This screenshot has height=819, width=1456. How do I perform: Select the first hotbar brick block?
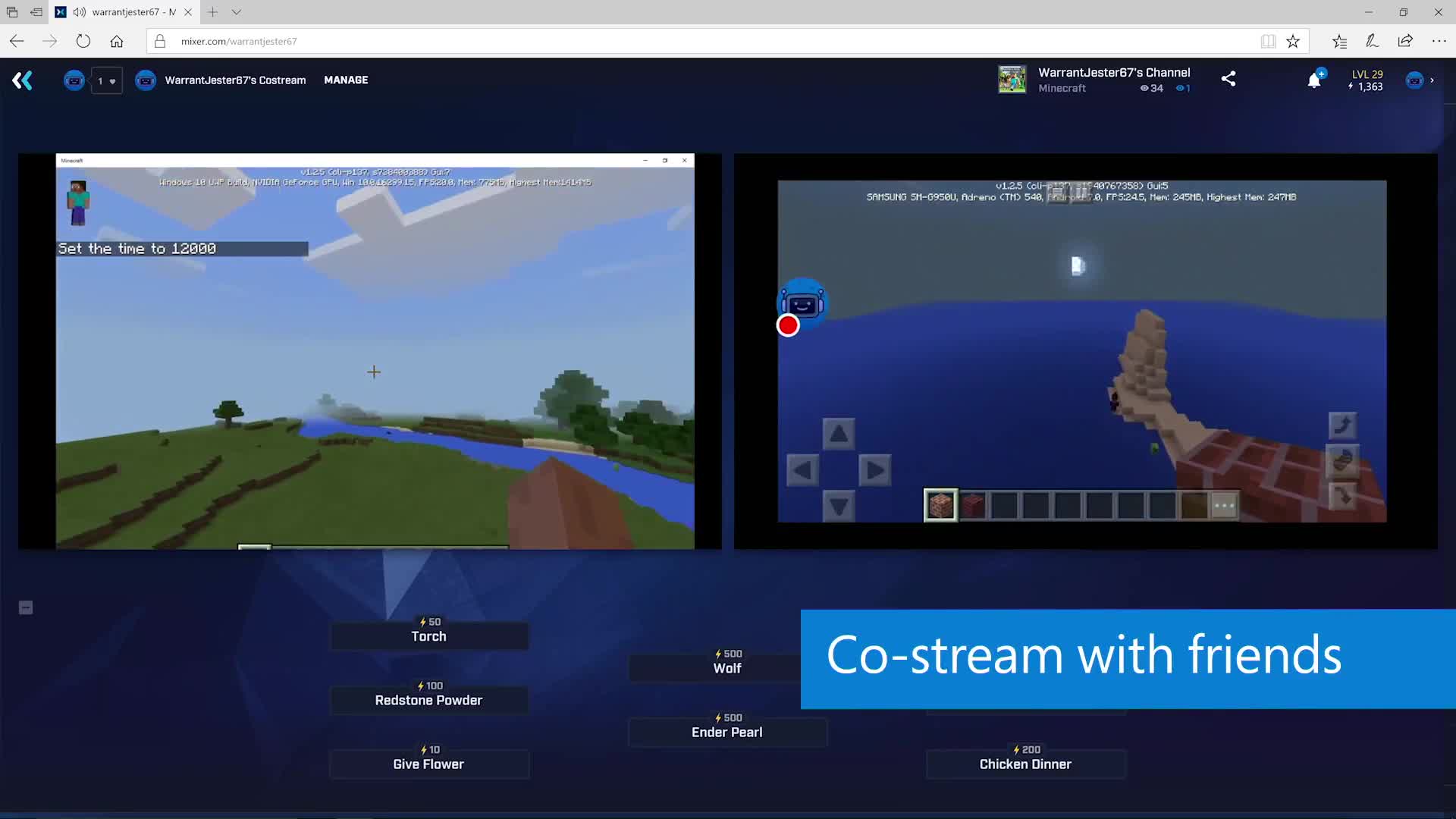pyautogui.click(x=940, y=505)
